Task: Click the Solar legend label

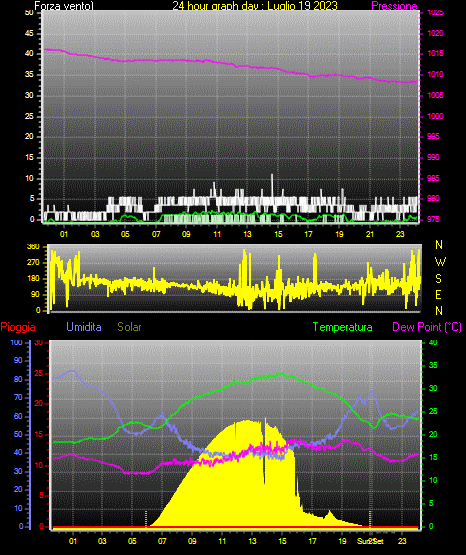Action: pyautogui.click(x=130, y=327)
